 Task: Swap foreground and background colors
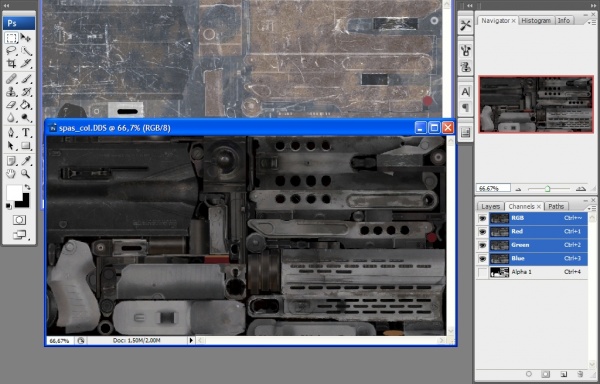click(x=27, y=187)
